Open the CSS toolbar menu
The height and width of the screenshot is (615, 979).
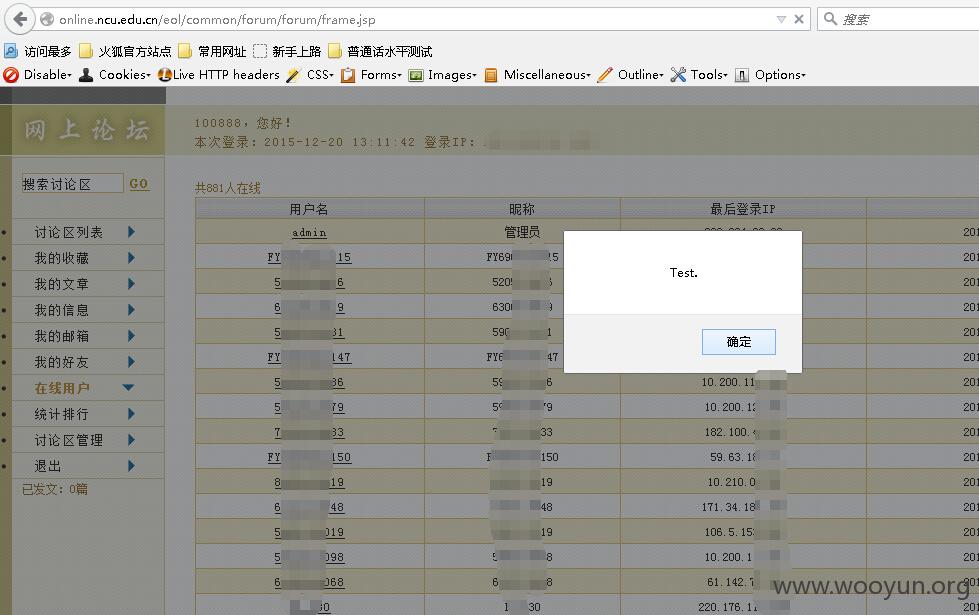point(310,75)
